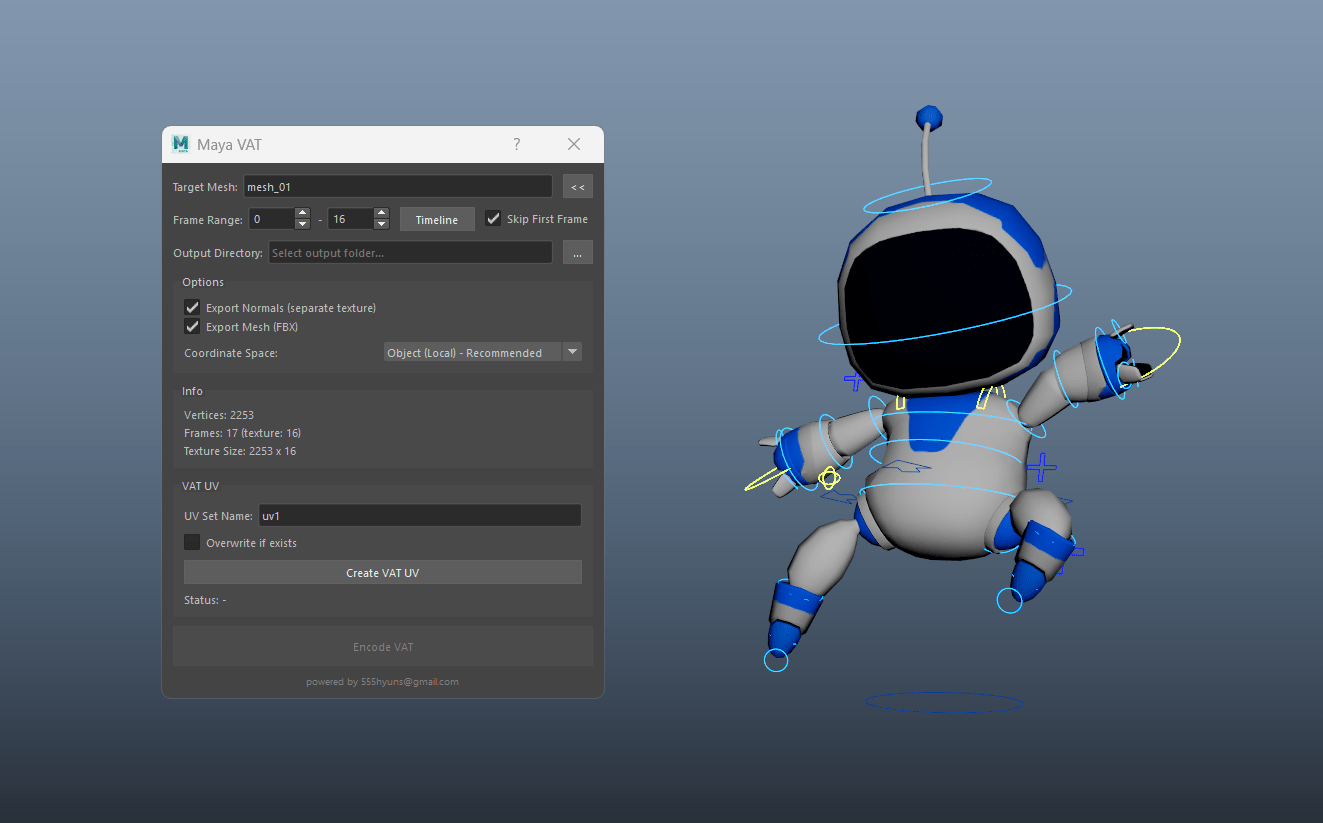Screen dimensions: 1323x823
Task: Toggle Export Mesh (FBX) checkbox
Action: 193,327
